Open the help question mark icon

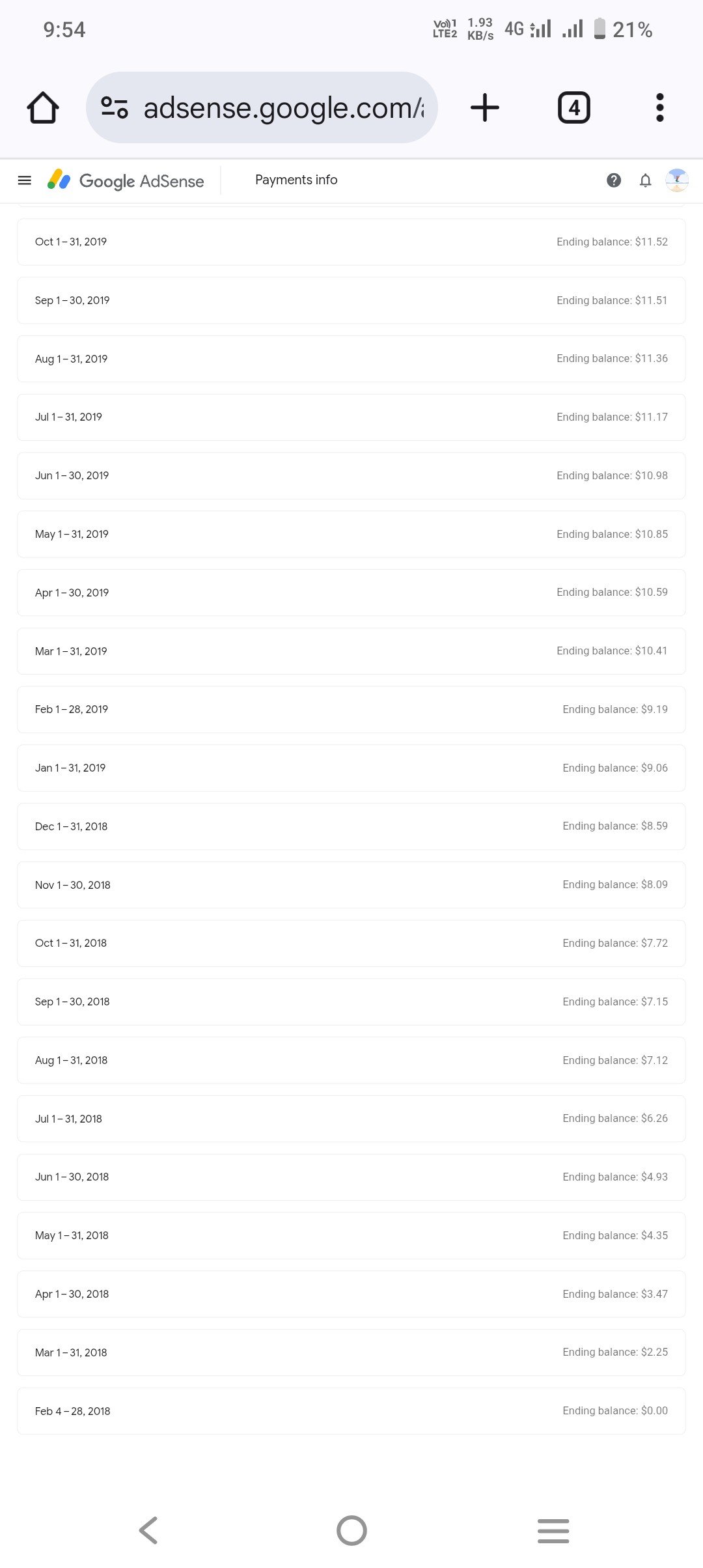(614, 180)
